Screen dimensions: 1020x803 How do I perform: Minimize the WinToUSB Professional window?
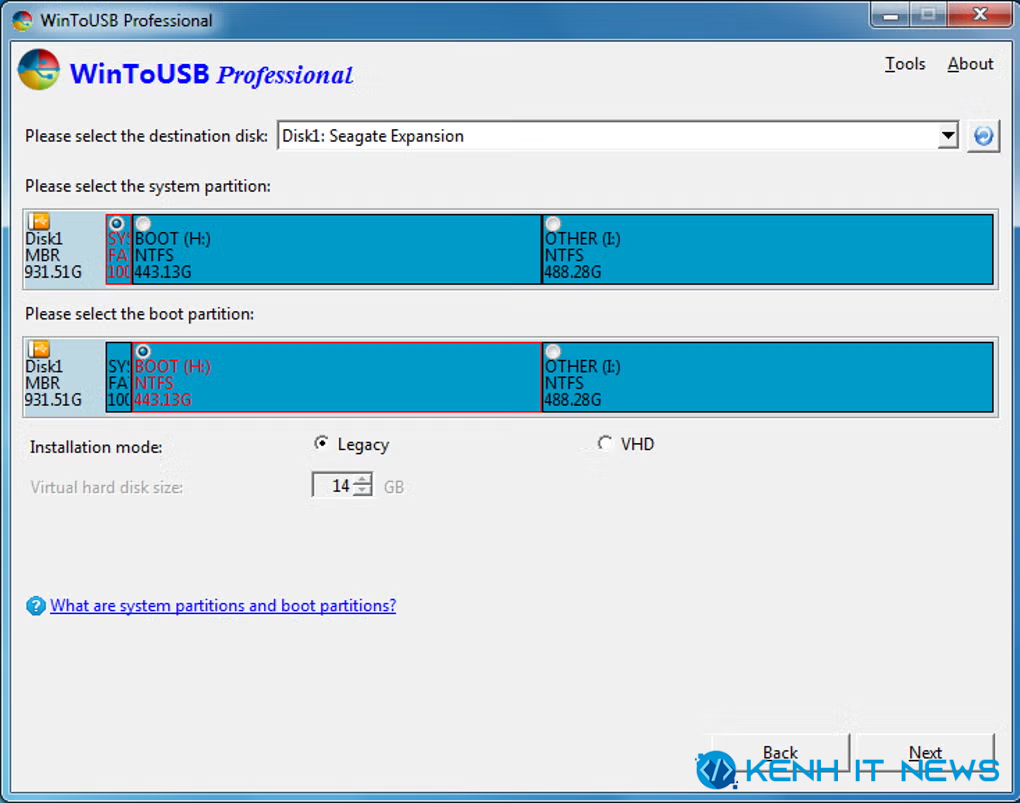891,16
